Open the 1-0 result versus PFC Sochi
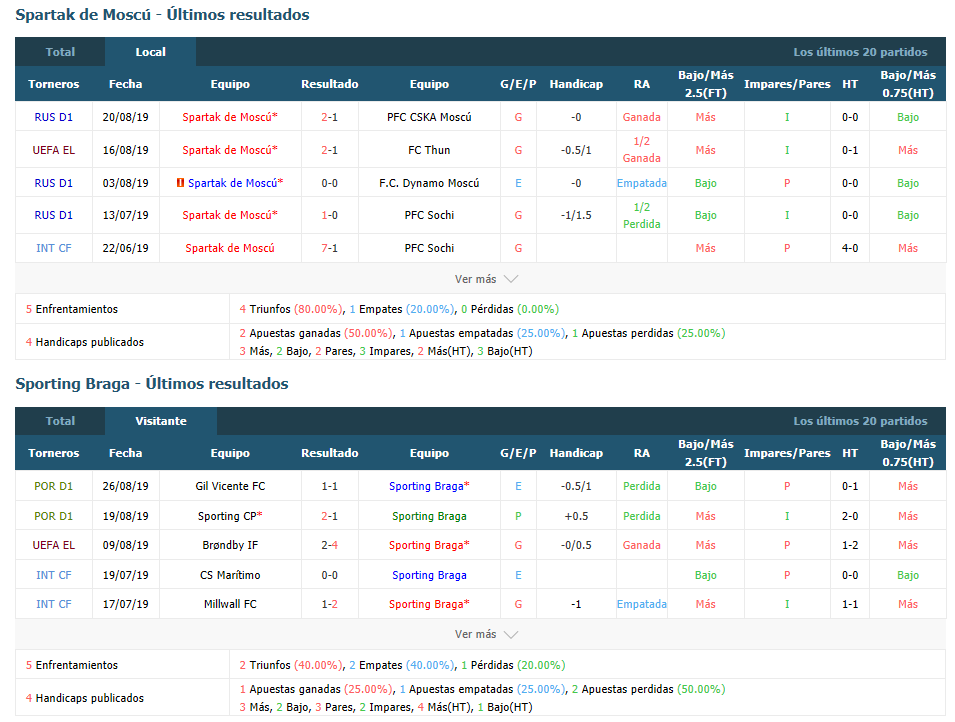The image size is (955, 722). pyautogui.click(x=329, y=215)
